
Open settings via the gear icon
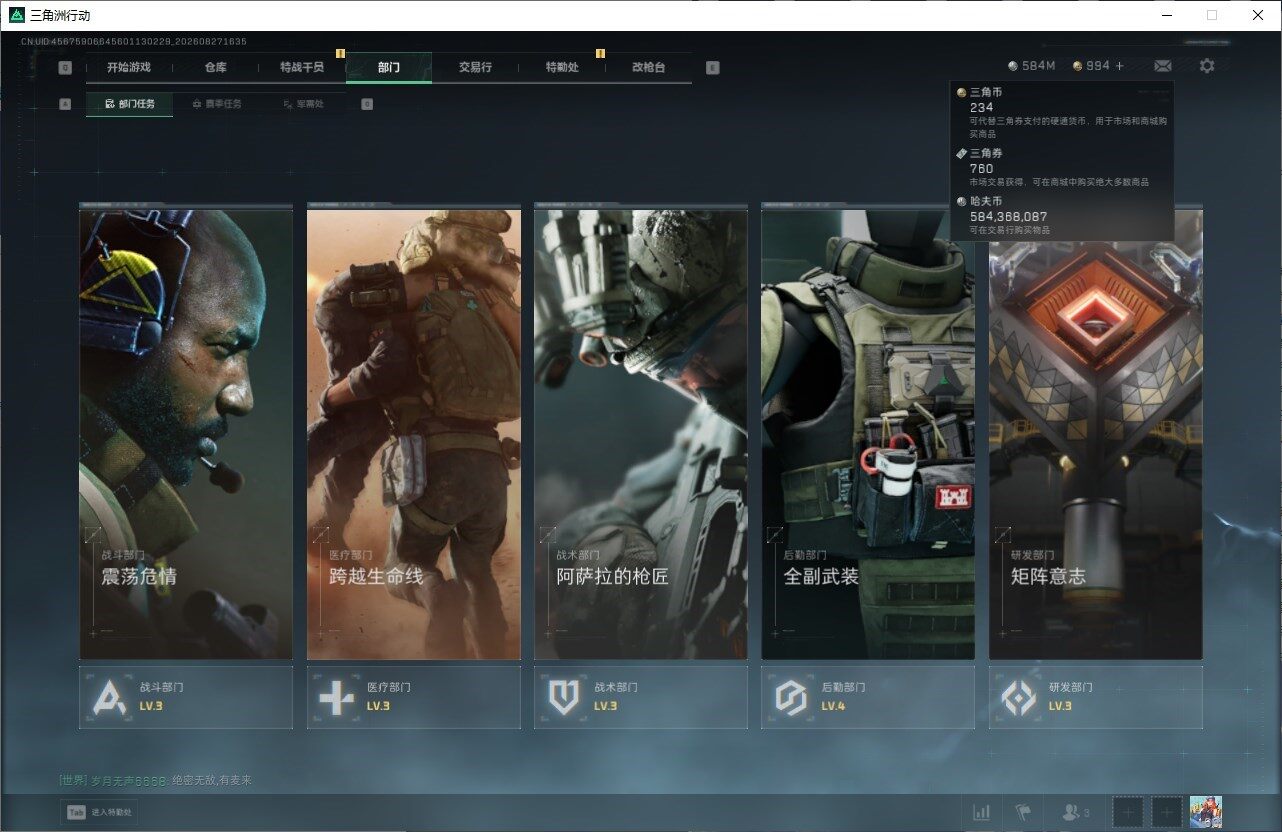(x=1207, y=66)
